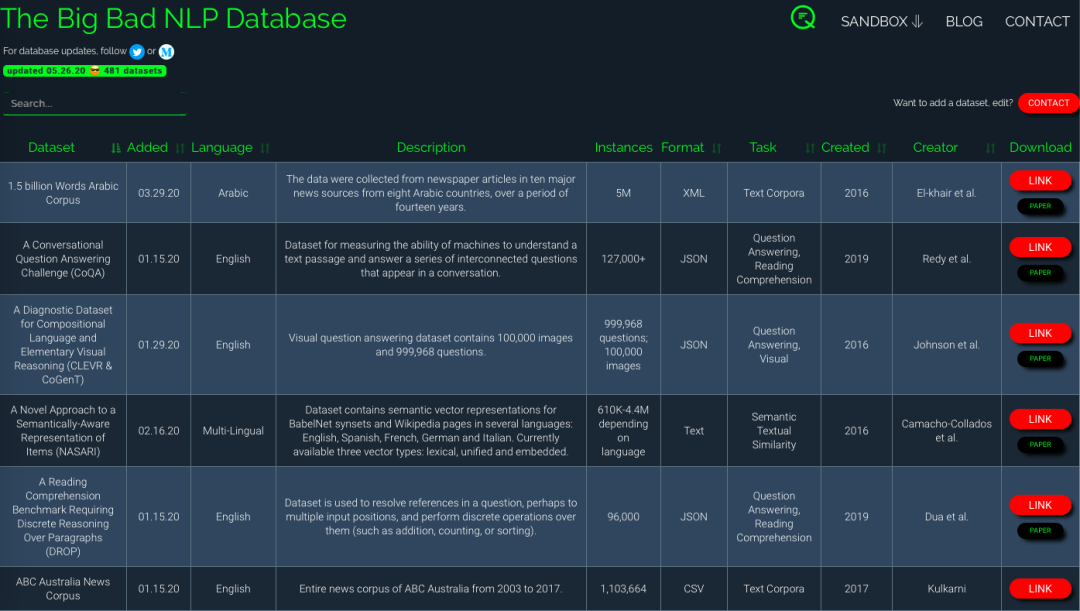Click sort arrows next to Added
The width and height of the screenshot is (1080, 611).
pyautogui.click(x=180, y=148)
